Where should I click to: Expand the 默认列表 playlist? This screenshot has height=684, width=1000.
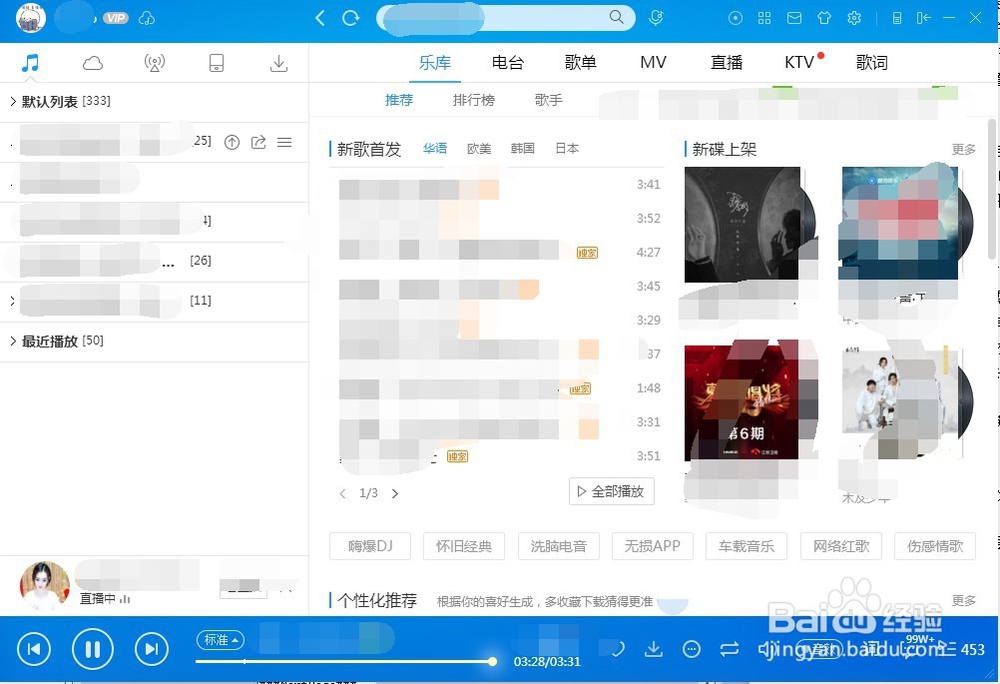coord(13,101)
